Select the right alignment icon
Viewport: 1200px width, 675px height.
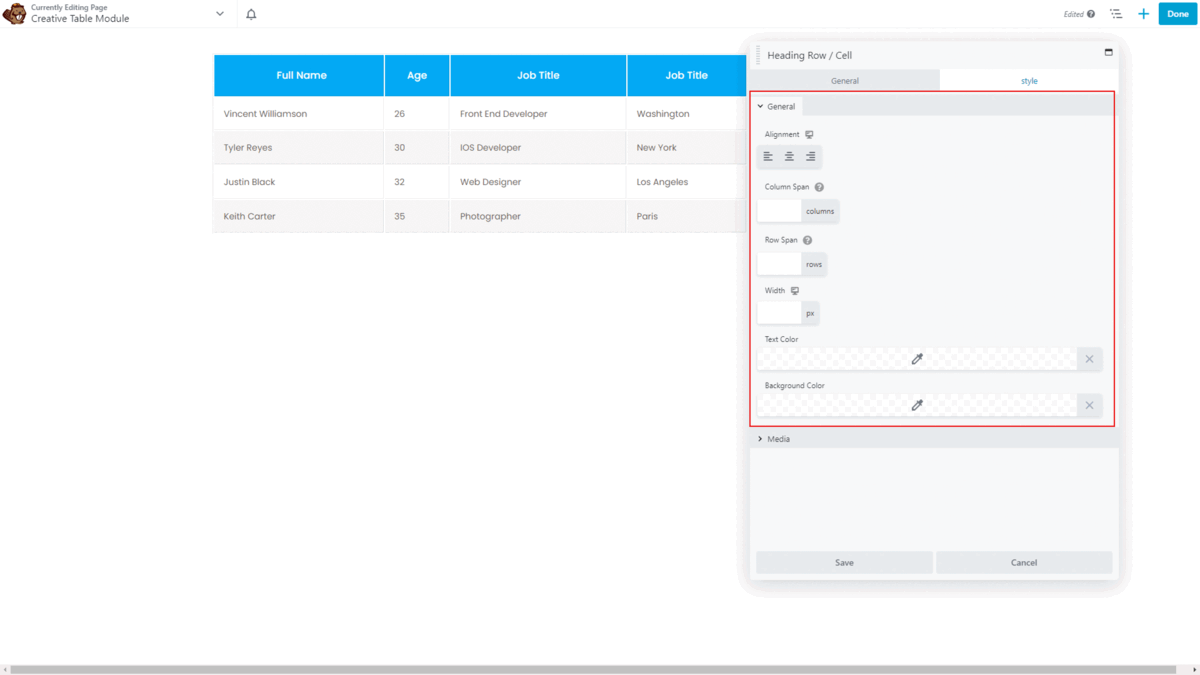pyautogui.click(x=810, y=156)
